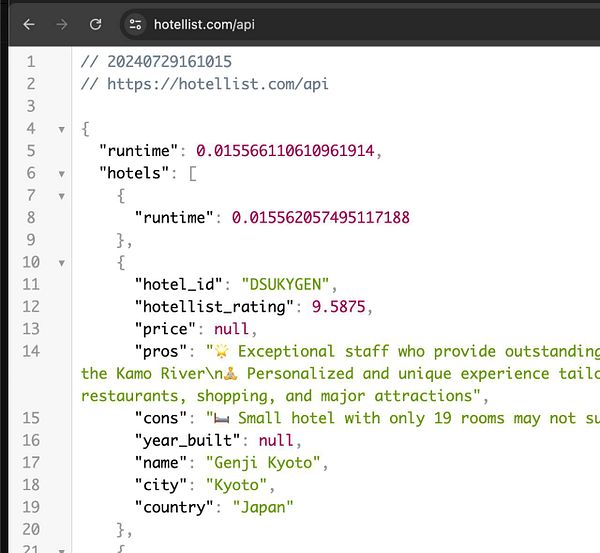Collapse the runtime object on line 7
The width and height of the screenshot is (600, 553).
tap(62, 195)
